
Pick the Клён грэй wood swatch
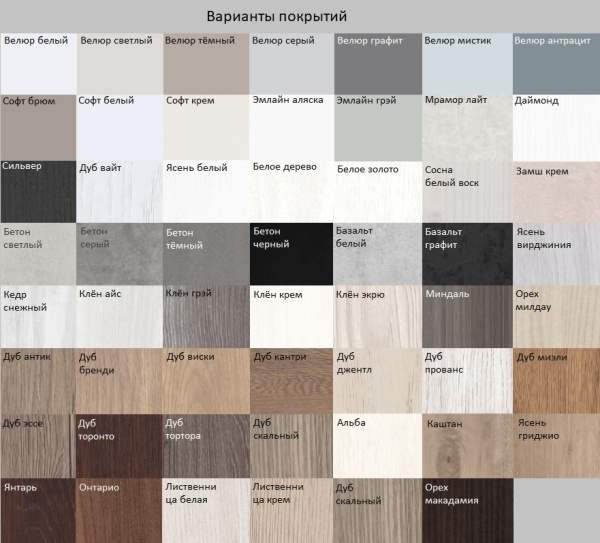[x=204, y=317]
